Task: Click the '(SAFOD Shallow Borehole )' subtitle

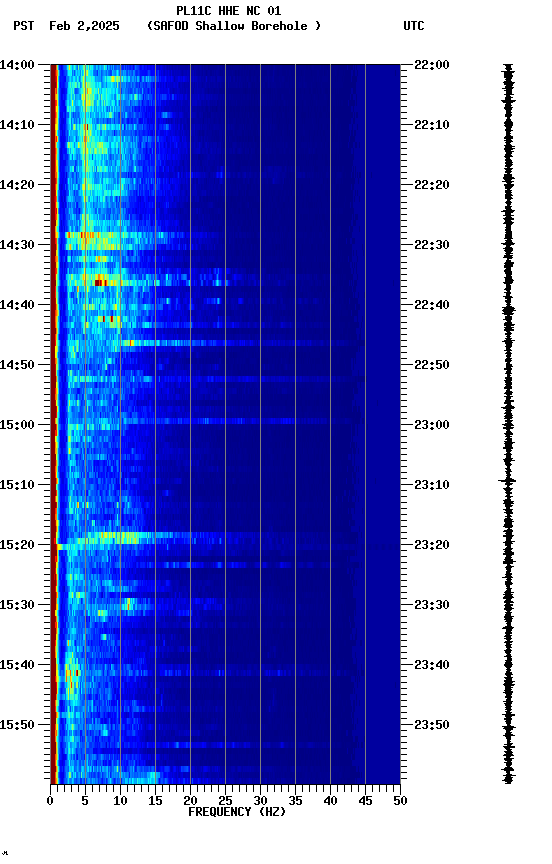Action: tap(234, 26)
